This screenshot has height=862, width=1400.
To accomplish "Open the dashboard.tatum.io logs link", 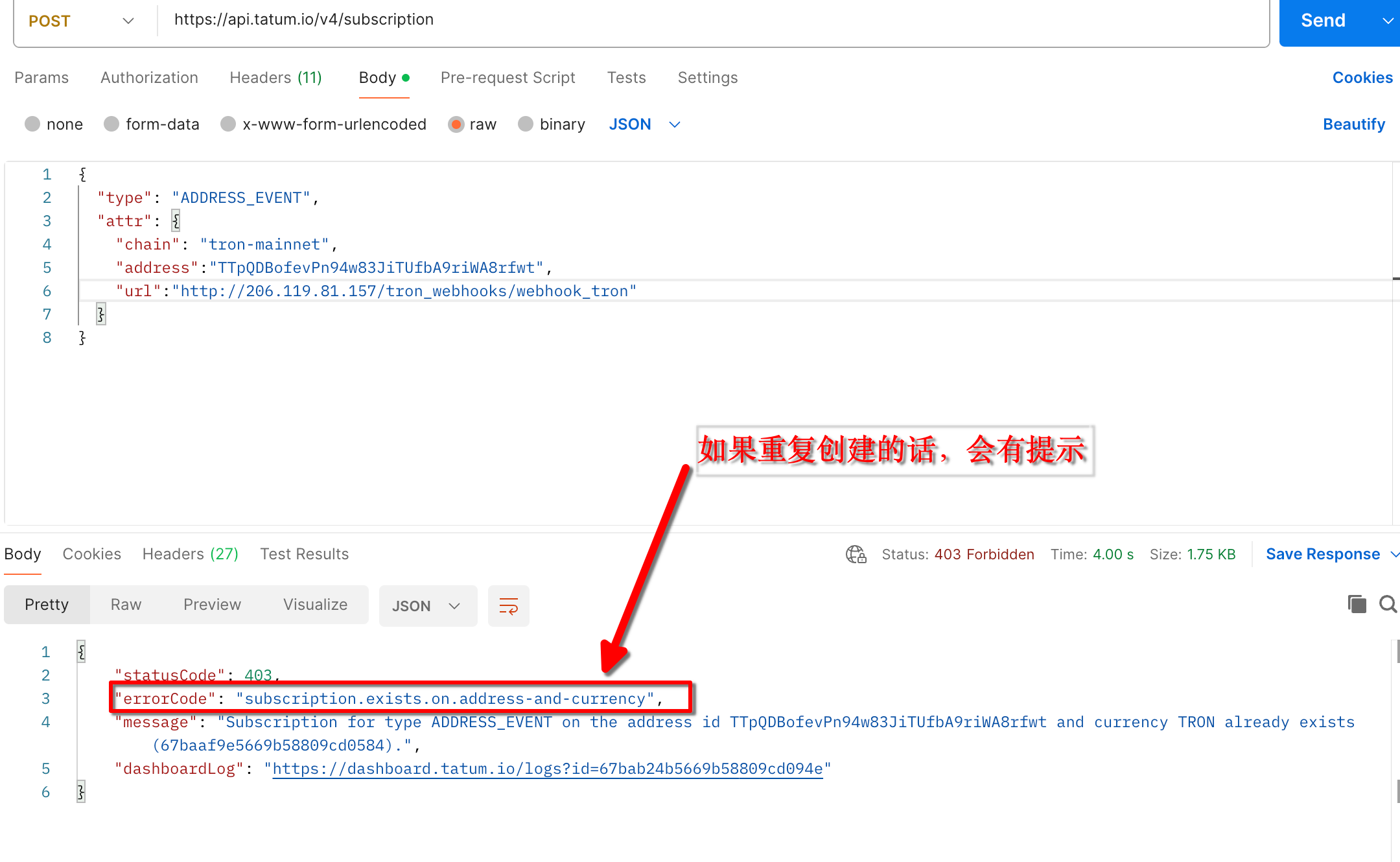I will pos(547,769).
